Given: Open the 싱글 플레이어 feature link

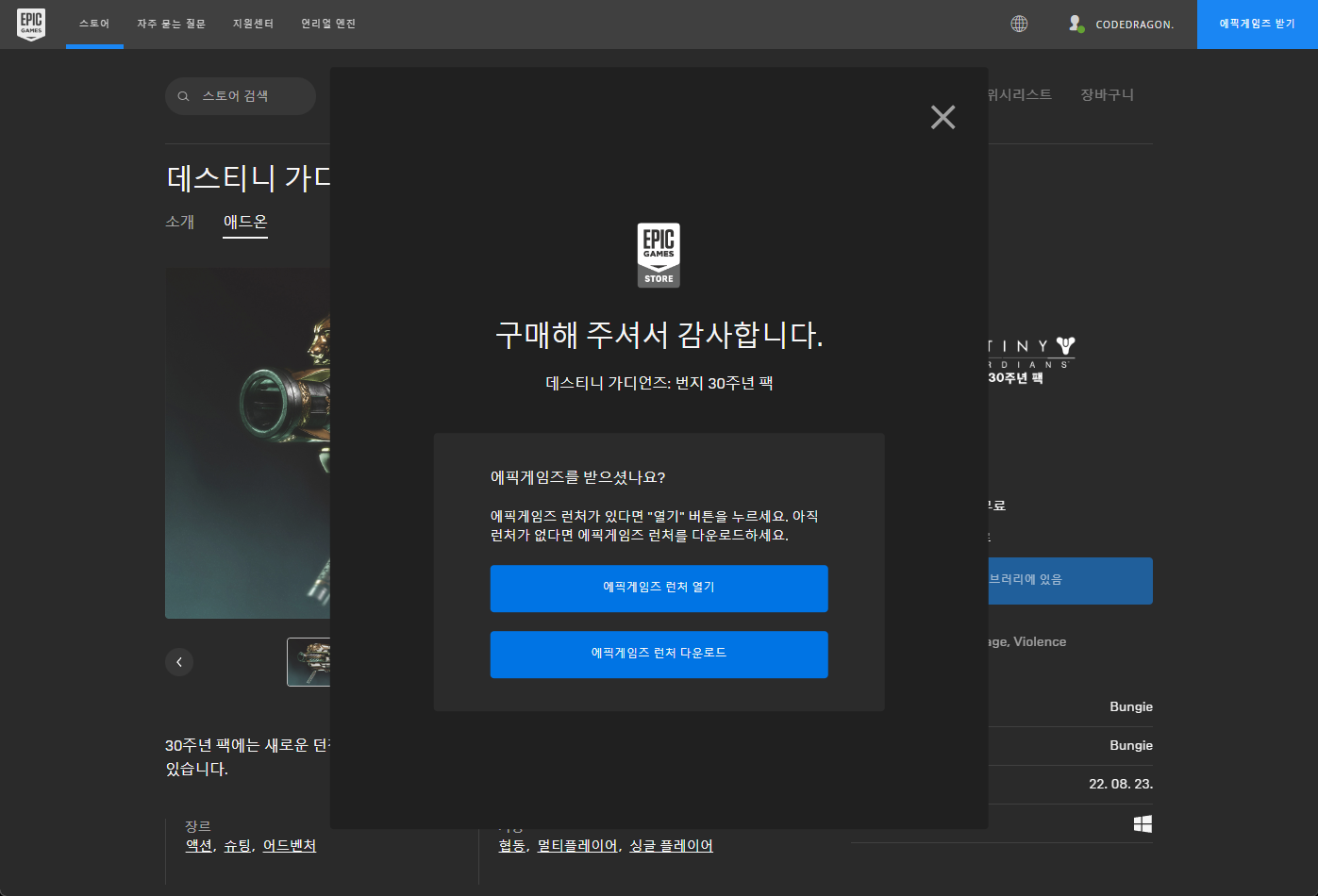Looking at the screenshot, I should coord(671,846).
